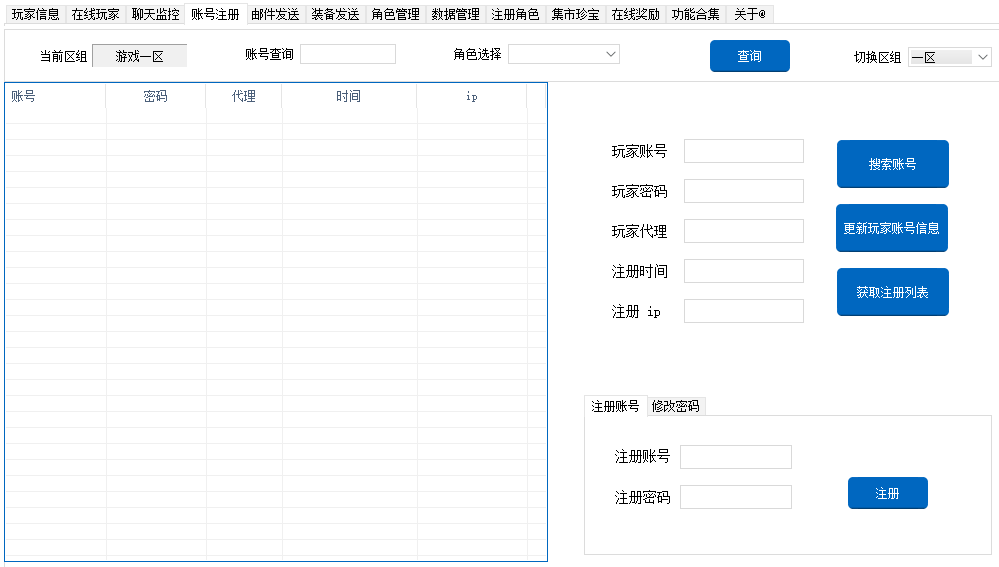
Task: Go to the 数据管理 tab
Action: [x=456, y=14]
